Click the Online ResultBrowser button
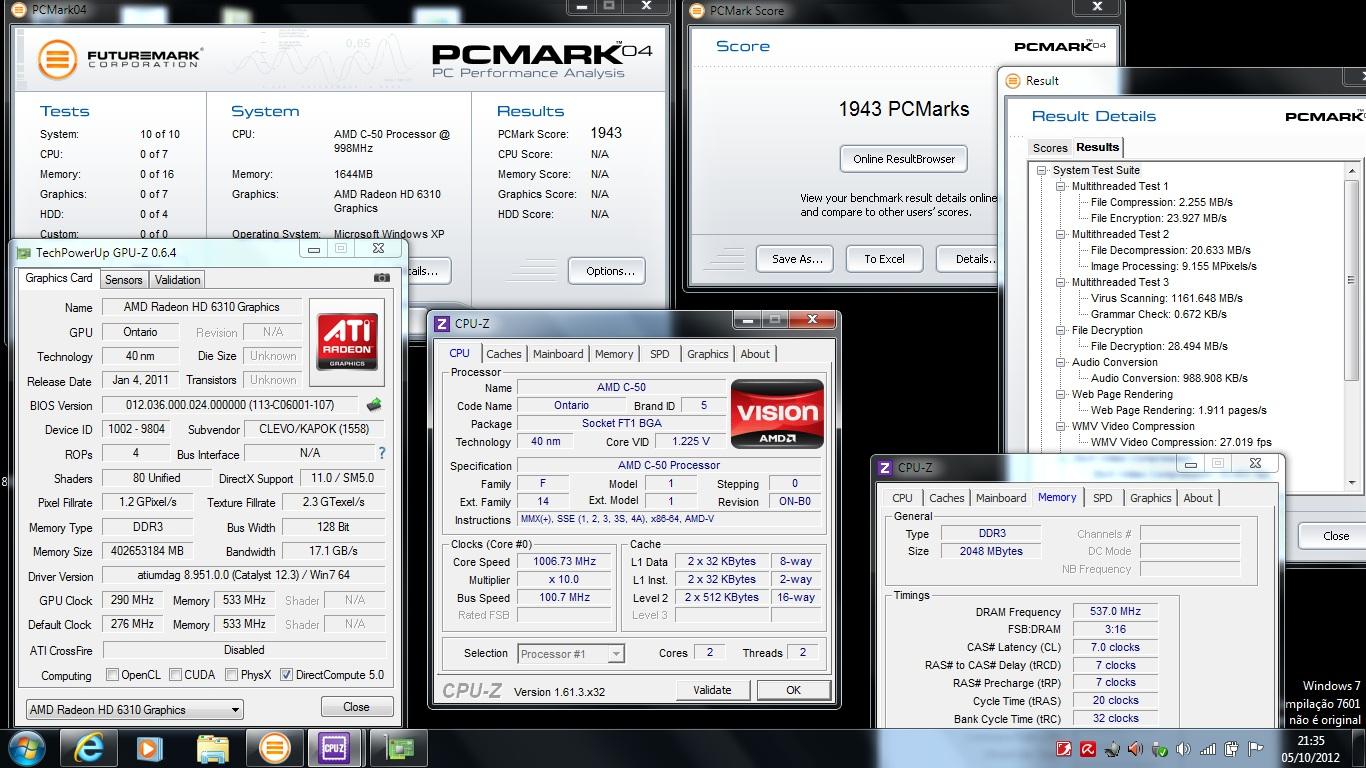 [904, 158]
